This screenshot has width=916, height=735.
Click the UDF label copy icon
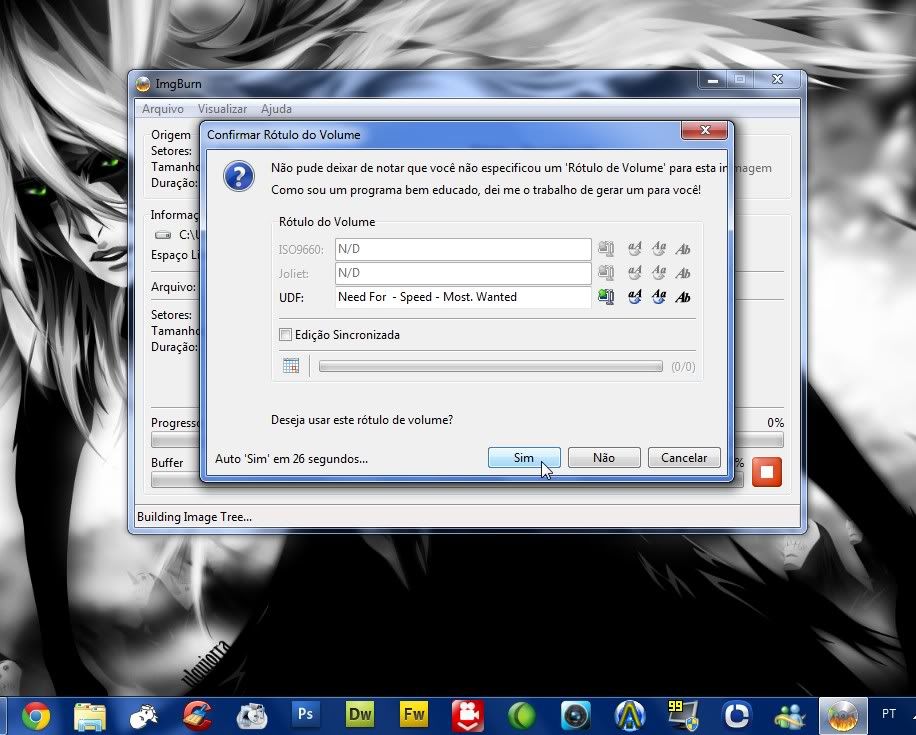pyautogui.click(x=605, y=297)
